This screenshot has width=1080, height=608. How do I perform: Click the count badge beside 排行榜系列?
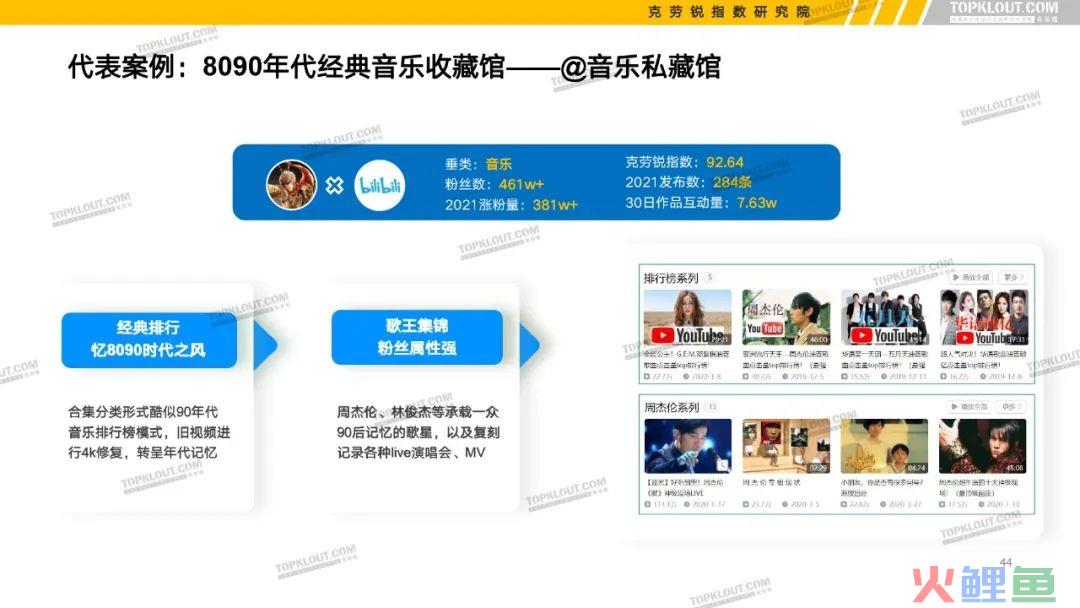point(709,277)
